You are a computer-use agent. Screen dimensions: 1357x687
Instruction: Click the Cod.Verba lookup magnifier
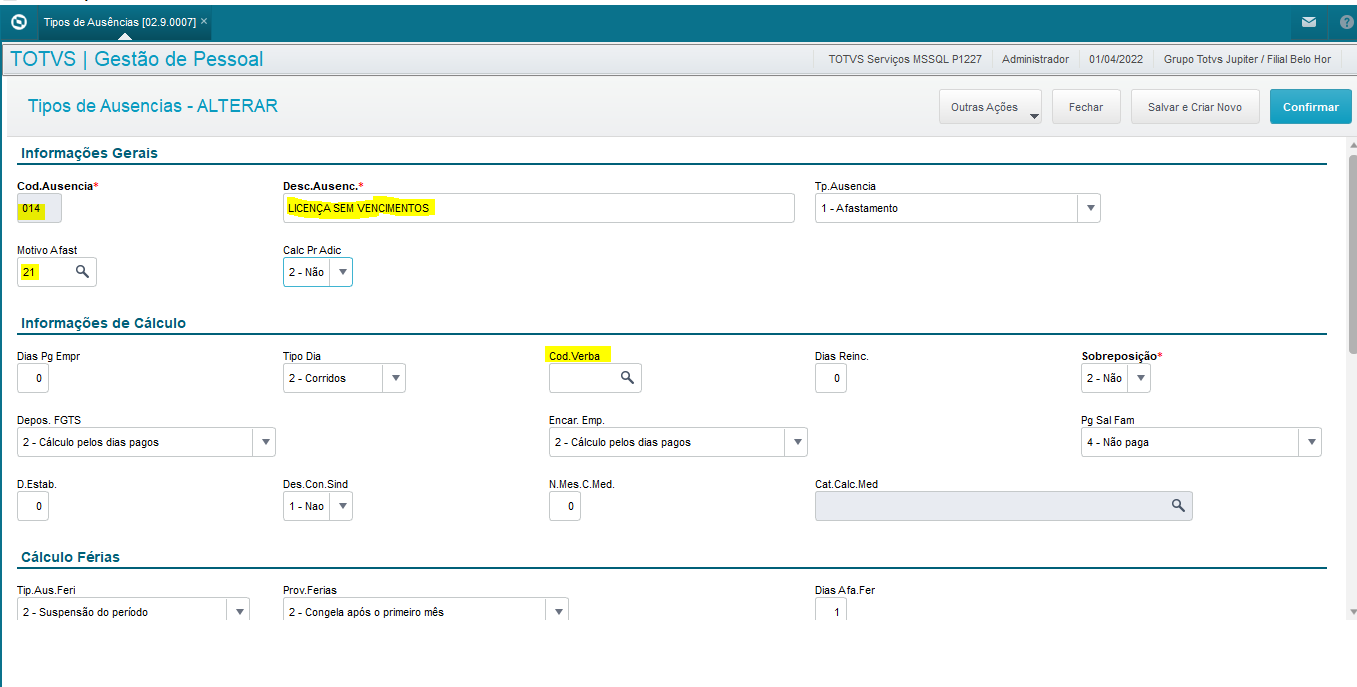click(627, 377)
